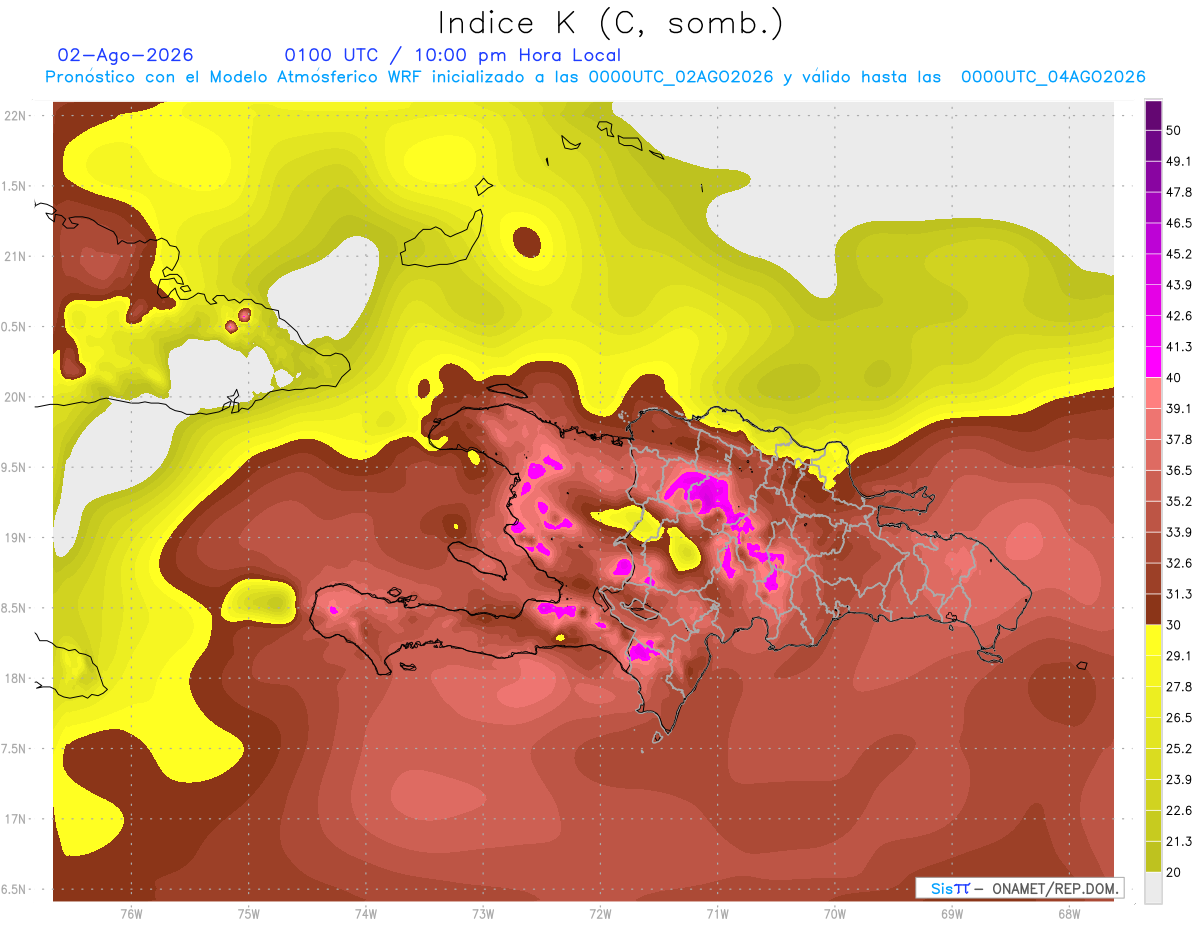Click the '22N' latitude label
1200x927 pixels.
[15, 115]
